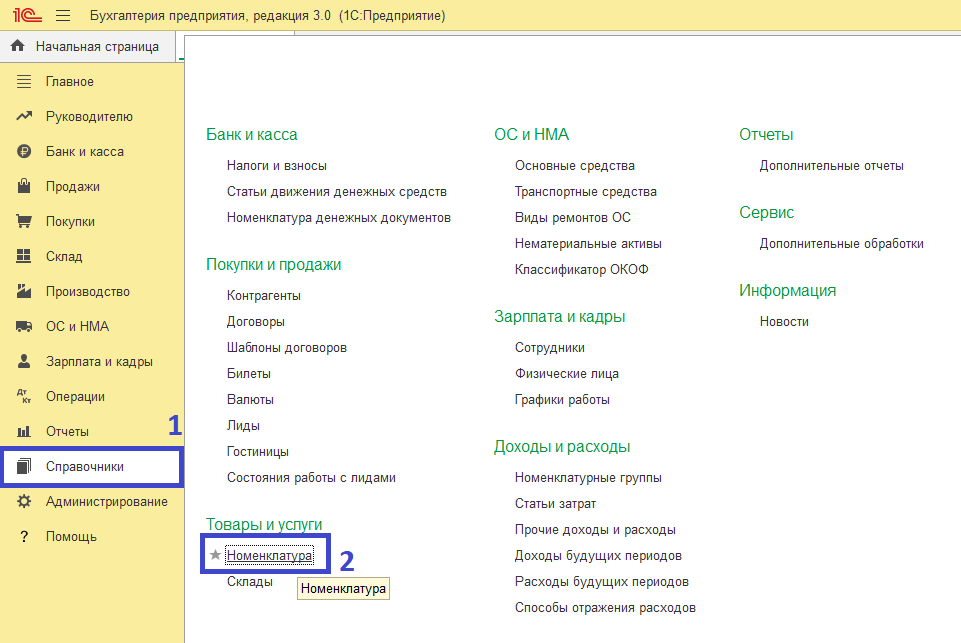Open the Сотрудники directory link
The height and width of the screenshot is (643, 961).
[550, 347]
